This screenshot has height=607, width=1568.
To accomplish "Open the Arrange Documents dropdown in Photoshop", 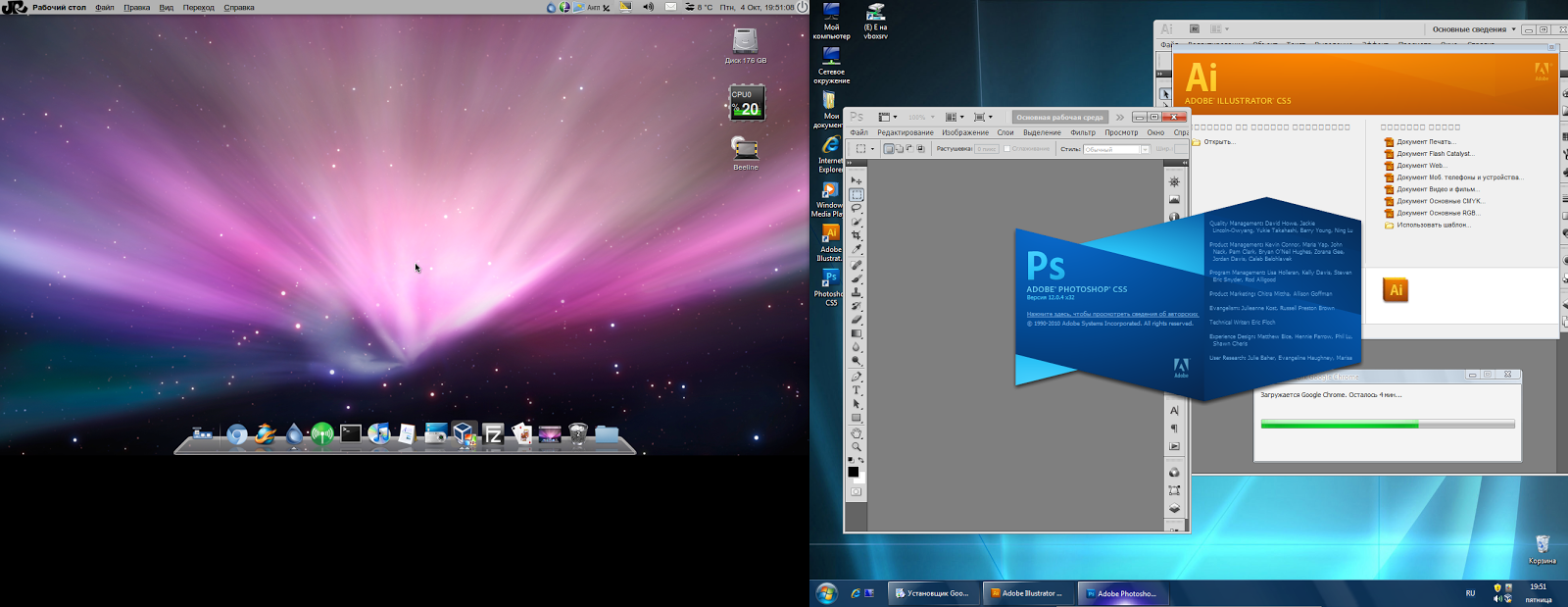I will click(x=954, y=117).
